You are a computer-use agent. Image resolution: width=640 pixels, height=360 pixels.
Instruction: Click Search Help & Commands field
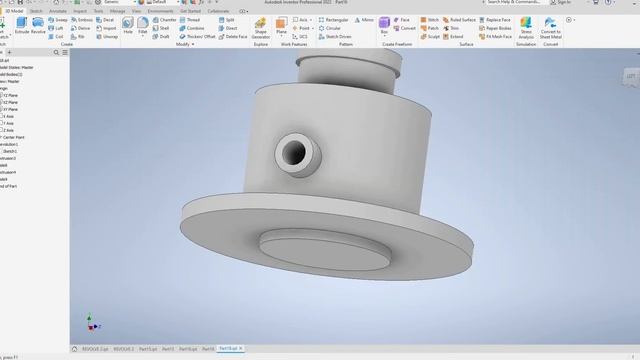pyautogui.click(x=513, y=2)
